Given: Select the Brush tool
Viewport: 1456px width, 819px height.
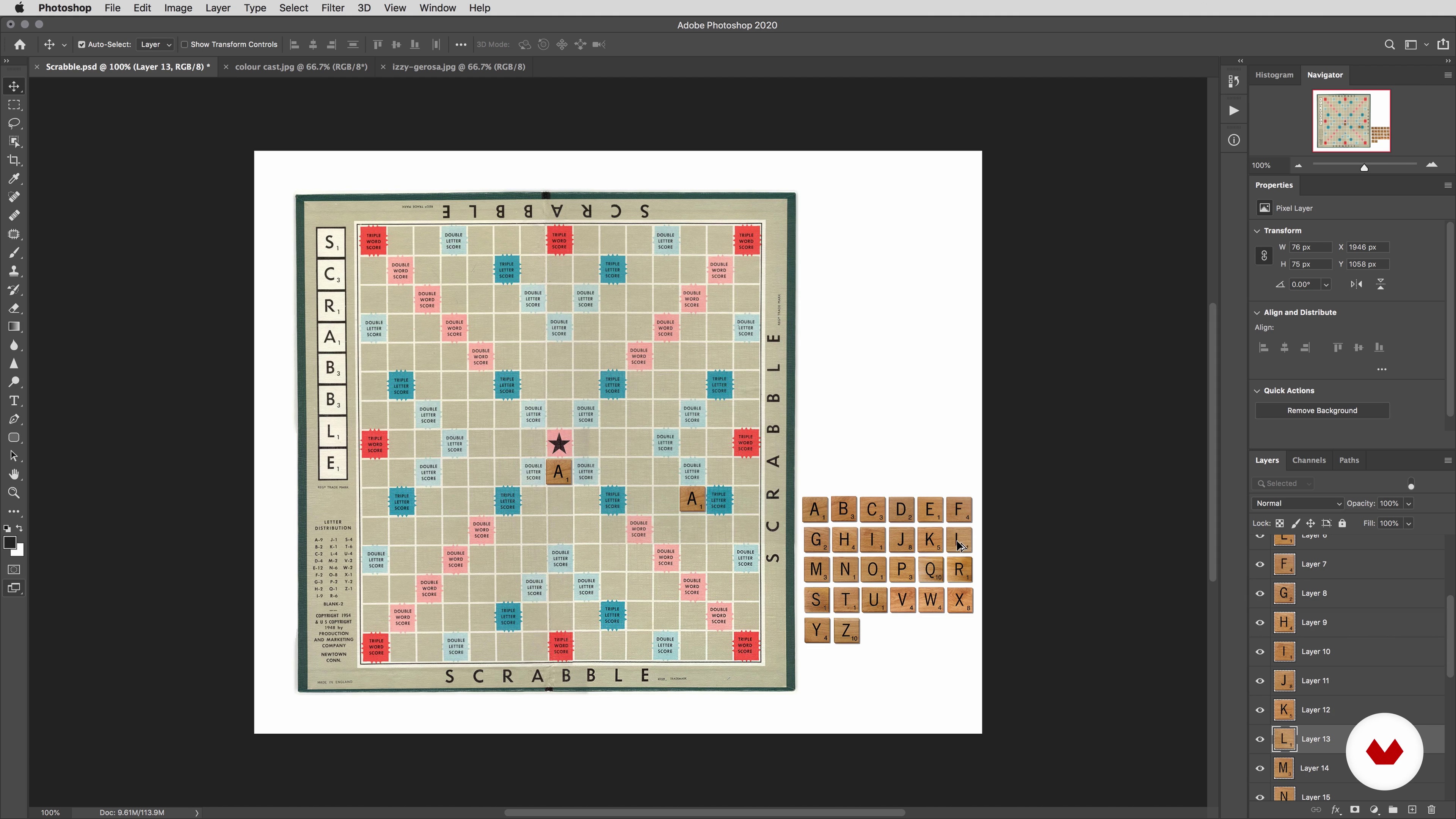Looking at the screenshot, I should pos(14,253).
